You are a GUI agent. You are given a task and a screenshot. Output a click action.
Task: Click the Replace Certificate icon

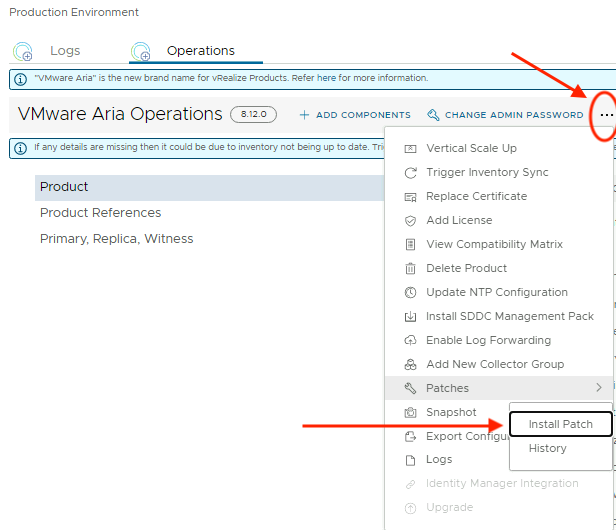pos(410,197)
